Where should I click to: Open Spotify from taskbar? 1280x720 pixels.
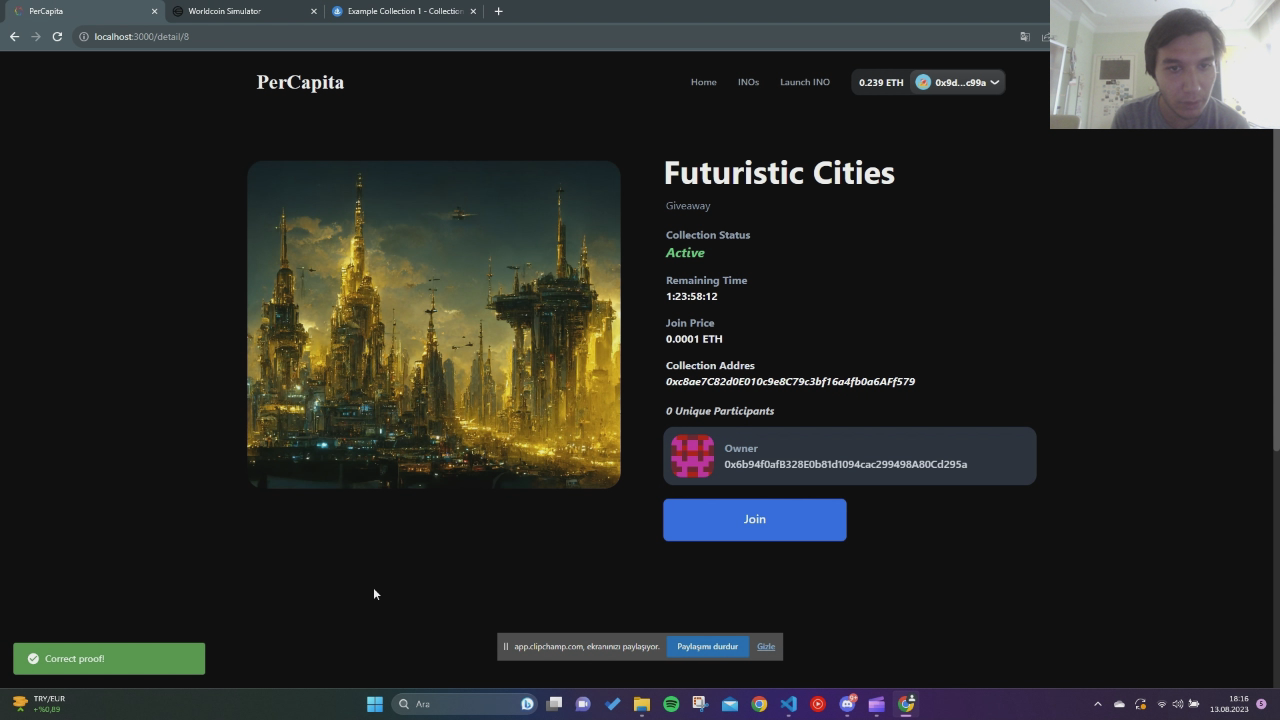click(x=671, y=704)
